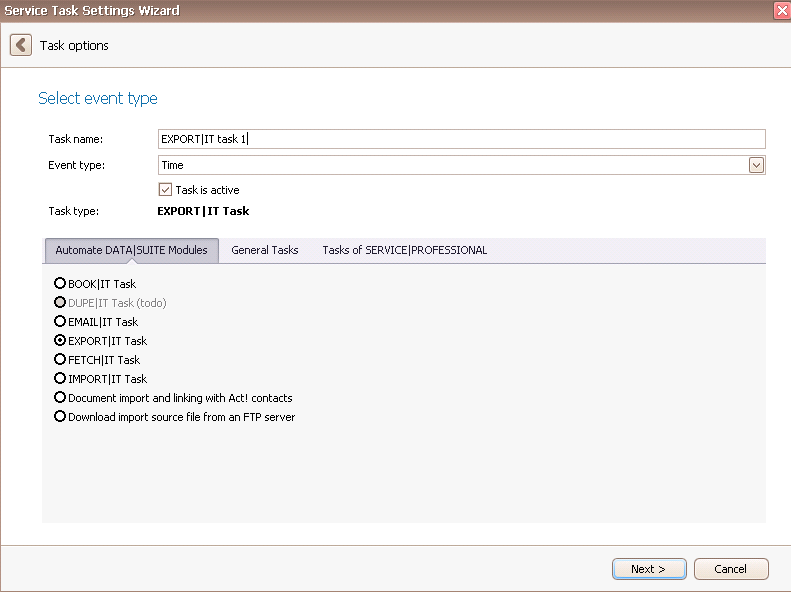Image resolution: width=791 pixels, height=592 pixels.
Task: Select the BOOK|IT Task radio button
Action: tap(60, 283)
